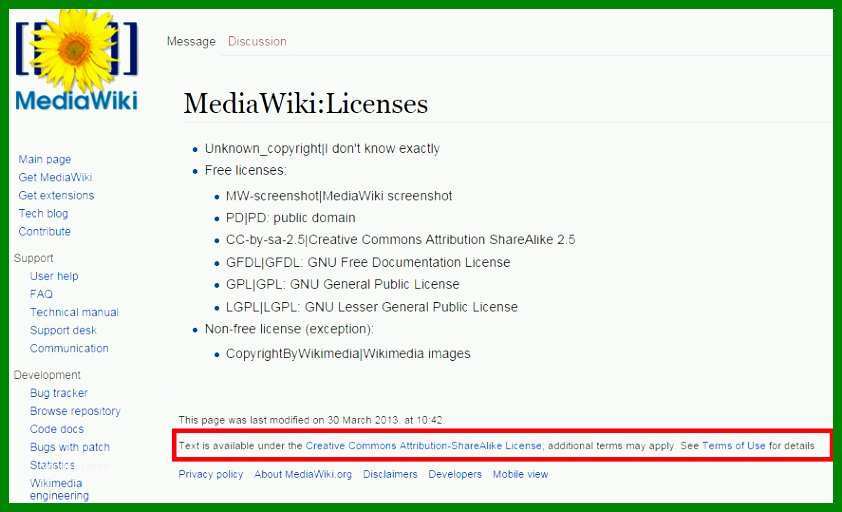Open the Get MediaWiki link

coord(55,177)
